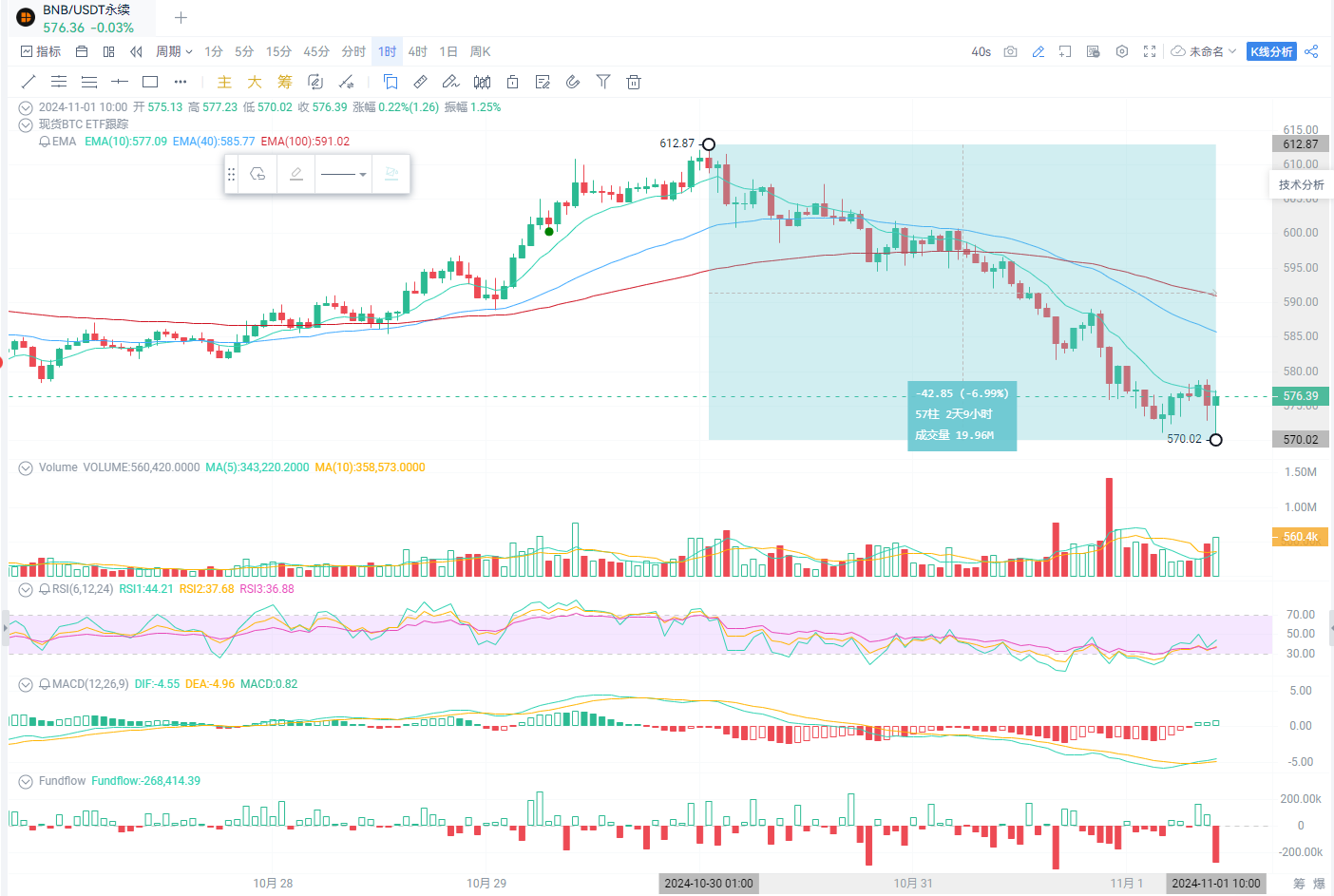Take a chart screenshot with camera icon
Screen dimensions: 1334x896
pos(1010,51)
